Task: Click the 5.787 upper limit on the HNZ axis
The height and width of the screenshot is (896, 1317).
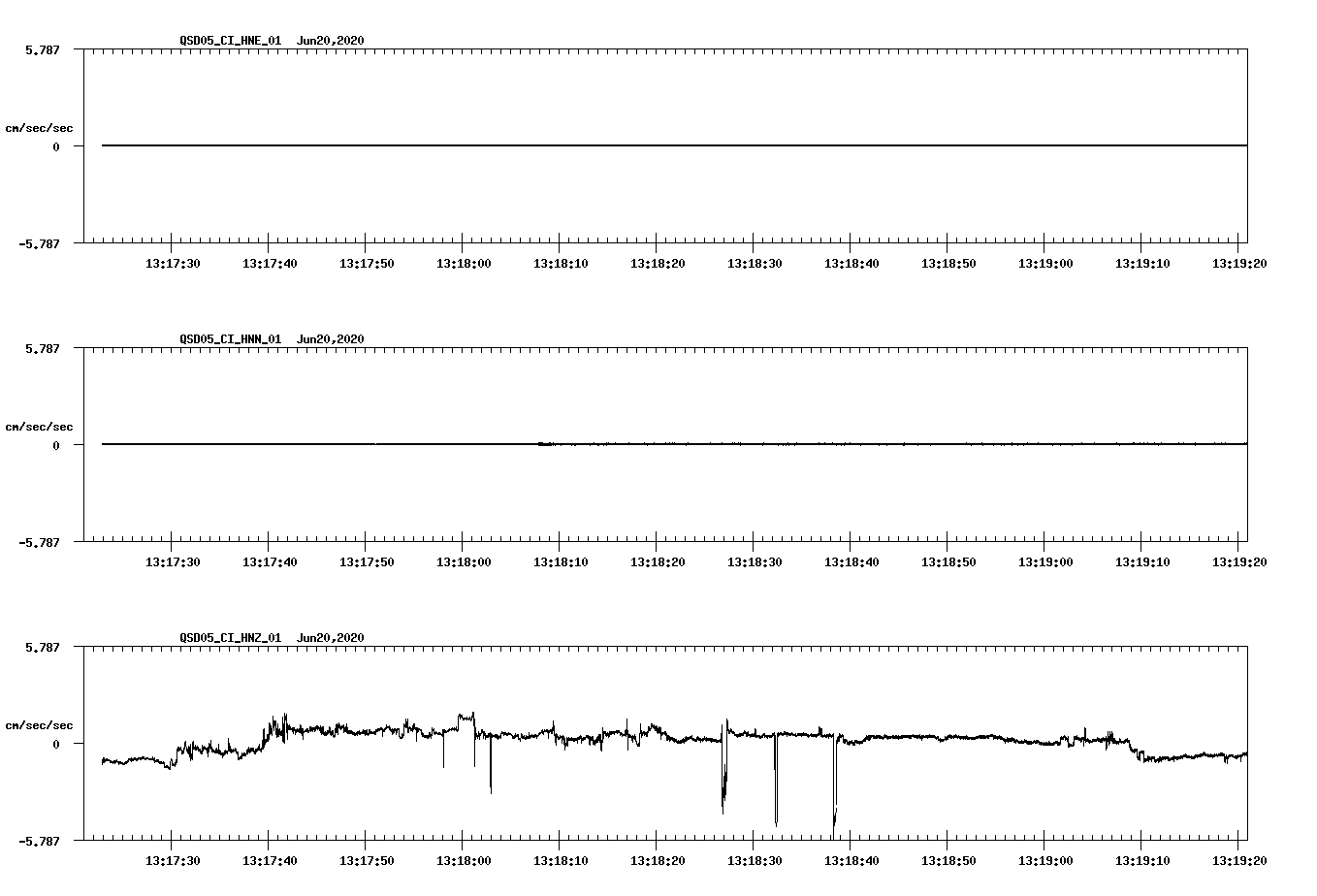Action: (x=43, y=647)
